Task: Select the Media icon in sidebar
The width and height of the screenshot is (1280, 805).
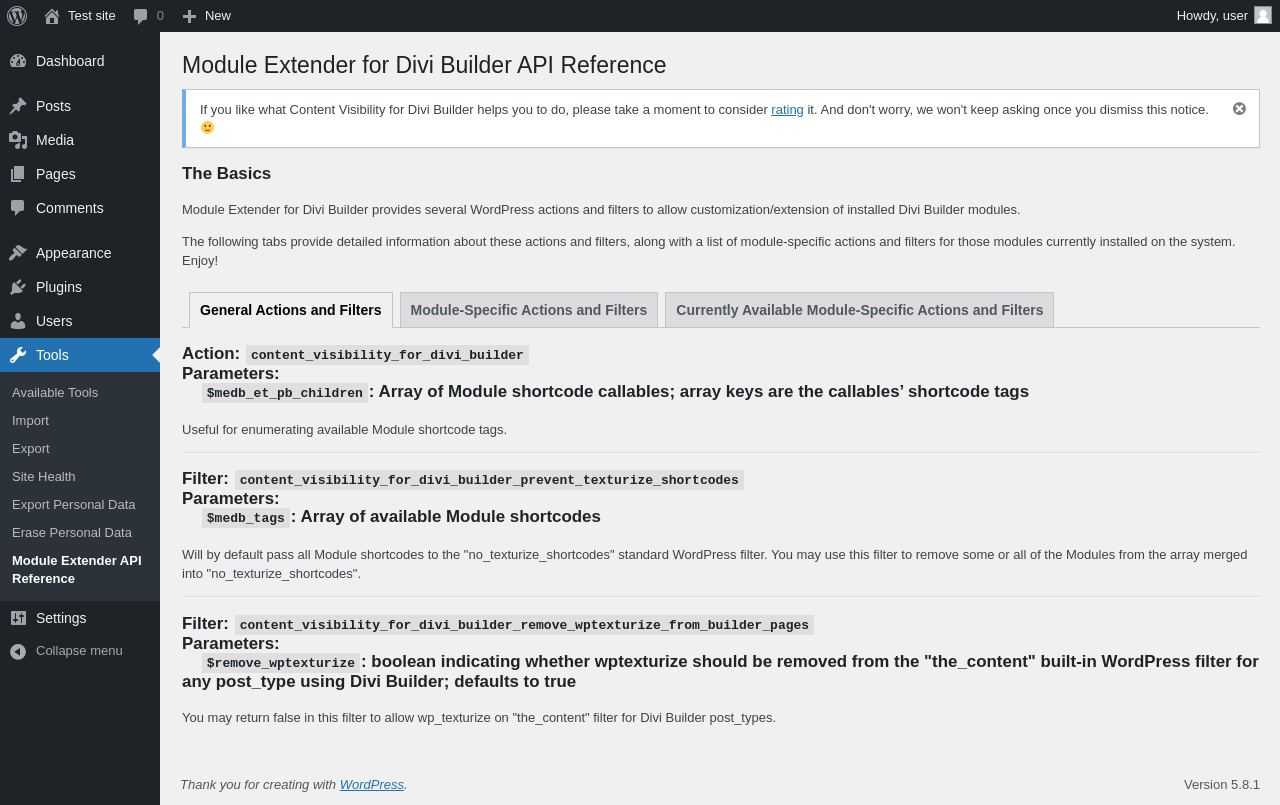Action: coord(18,140)
